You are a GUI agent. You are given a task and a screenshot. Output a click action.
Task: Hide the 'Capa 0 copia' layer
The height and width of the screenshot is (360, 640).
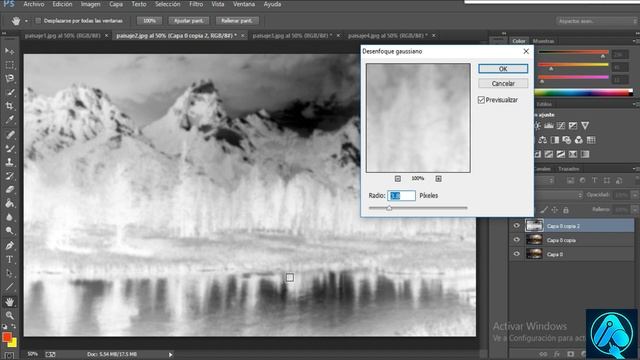(x=517, y=240)
